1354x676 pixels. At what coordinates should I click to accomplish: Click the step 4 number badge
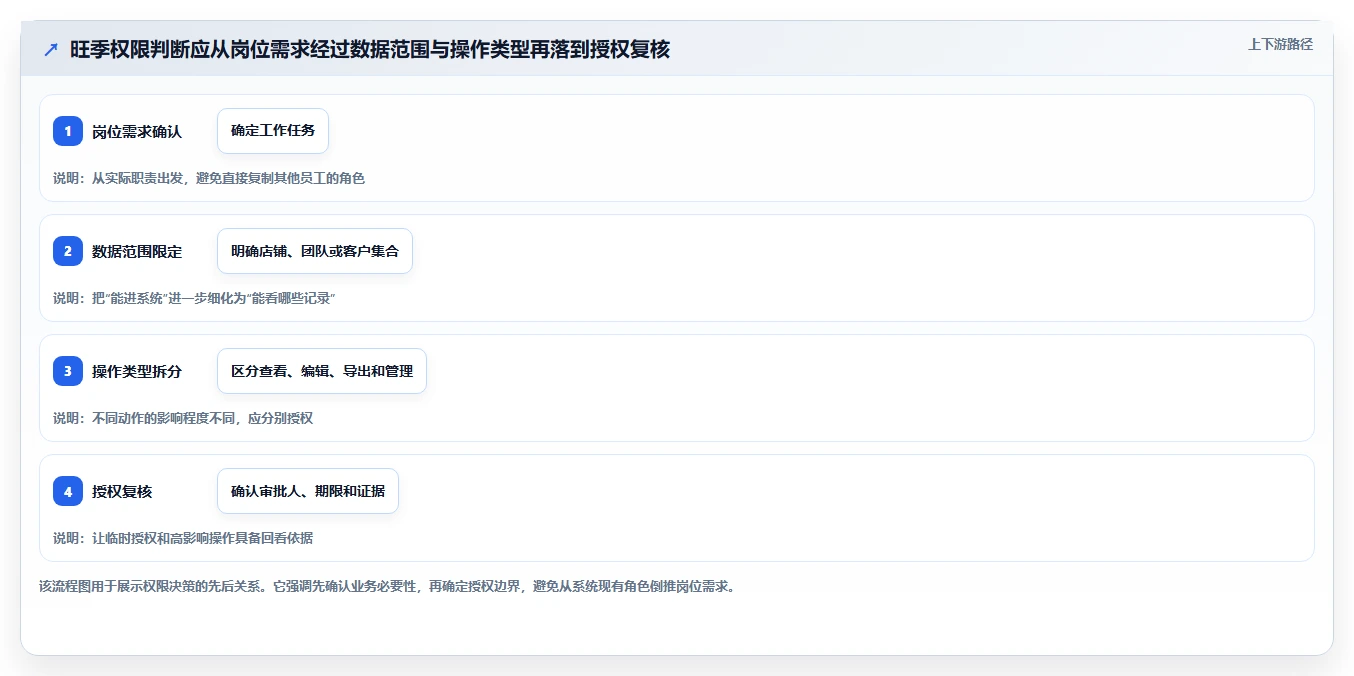tap(68, 491)
